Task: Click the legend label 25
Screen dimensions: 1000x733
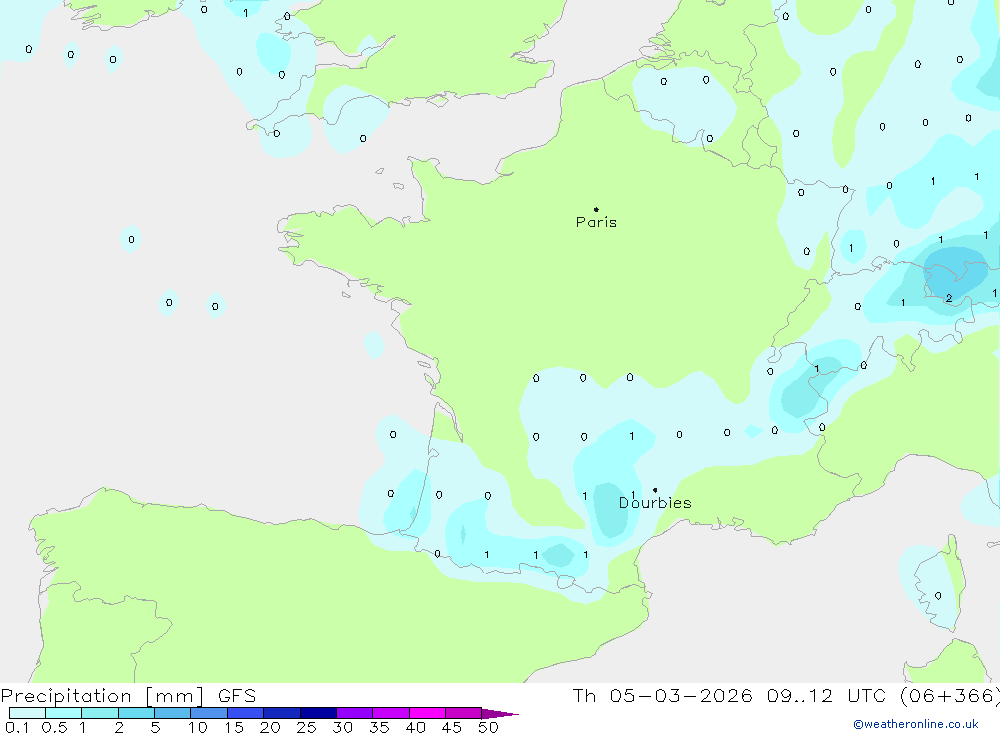Action: (x=306, y=727)
